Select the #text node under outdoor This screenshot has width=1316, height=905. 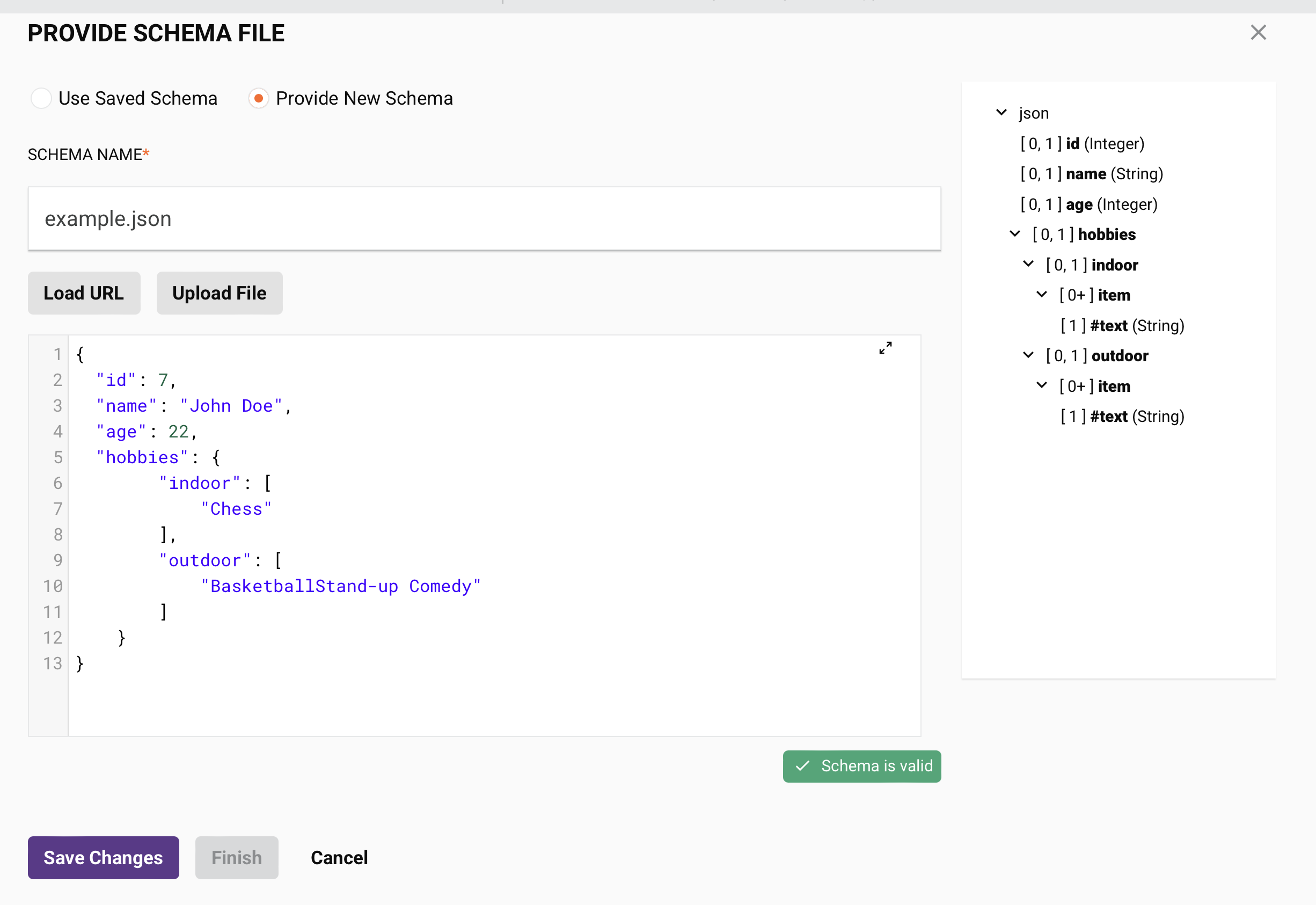tap(1121, 415)
